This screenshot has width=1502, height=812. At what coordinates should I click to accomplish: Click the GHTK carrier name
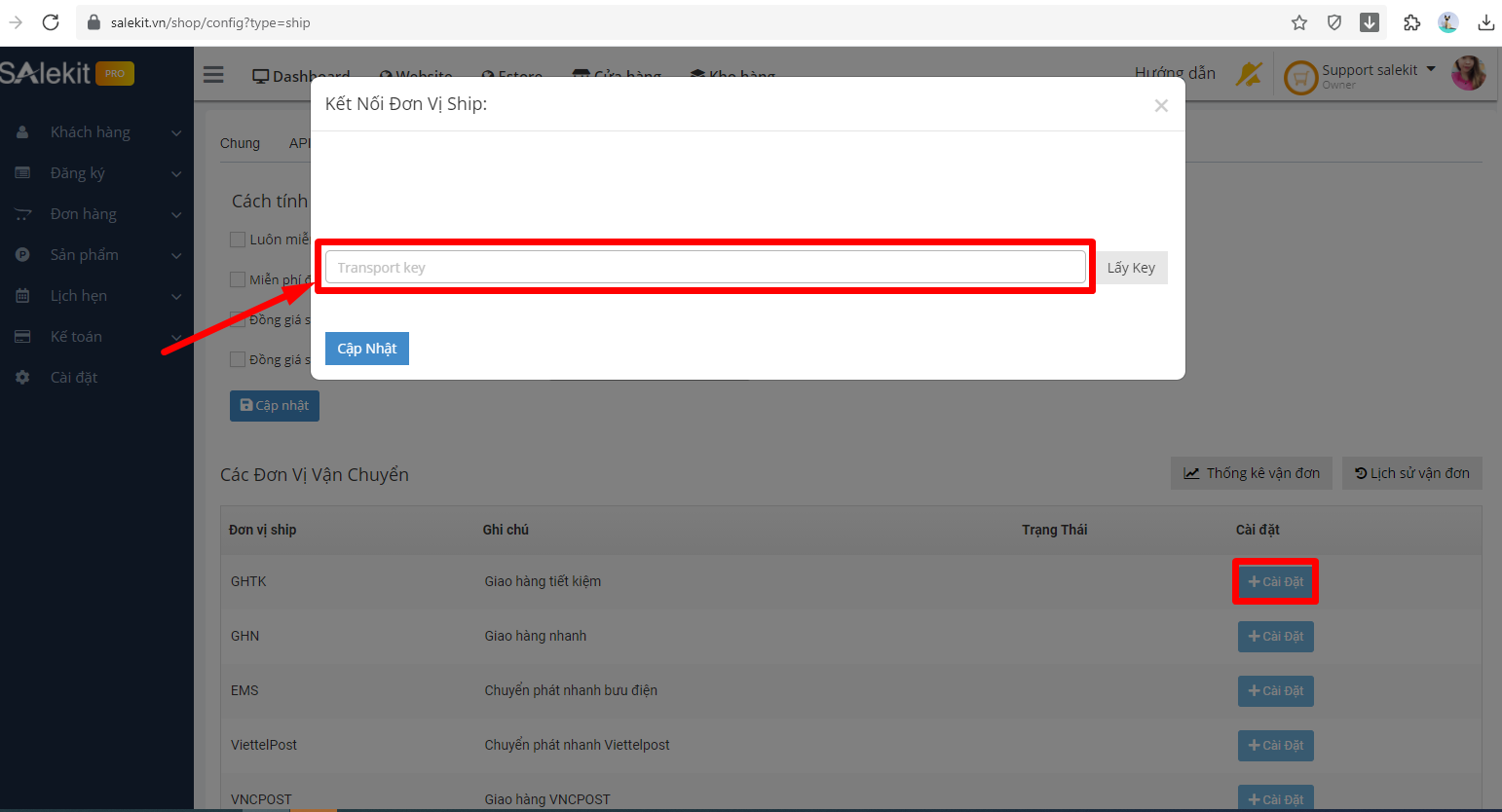click(248, 581)
